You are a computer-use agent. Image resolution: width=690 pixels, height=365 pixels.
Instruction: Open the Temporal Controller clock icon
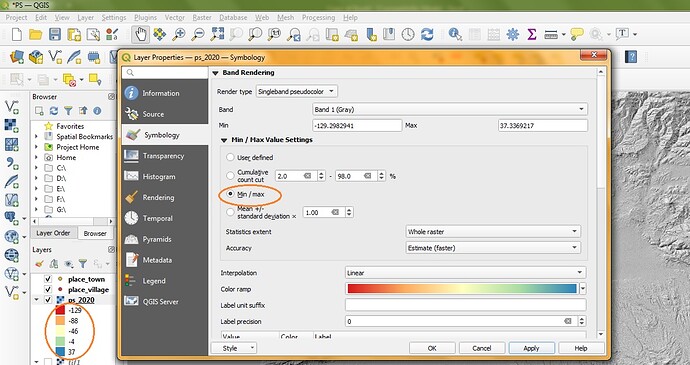coord(408,34)
